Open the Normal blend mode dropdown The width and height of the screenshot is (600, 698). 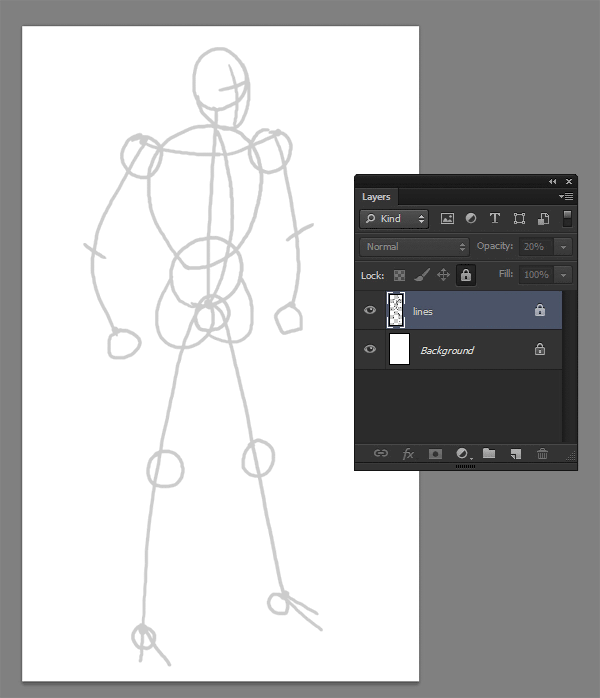coord(414,246)
